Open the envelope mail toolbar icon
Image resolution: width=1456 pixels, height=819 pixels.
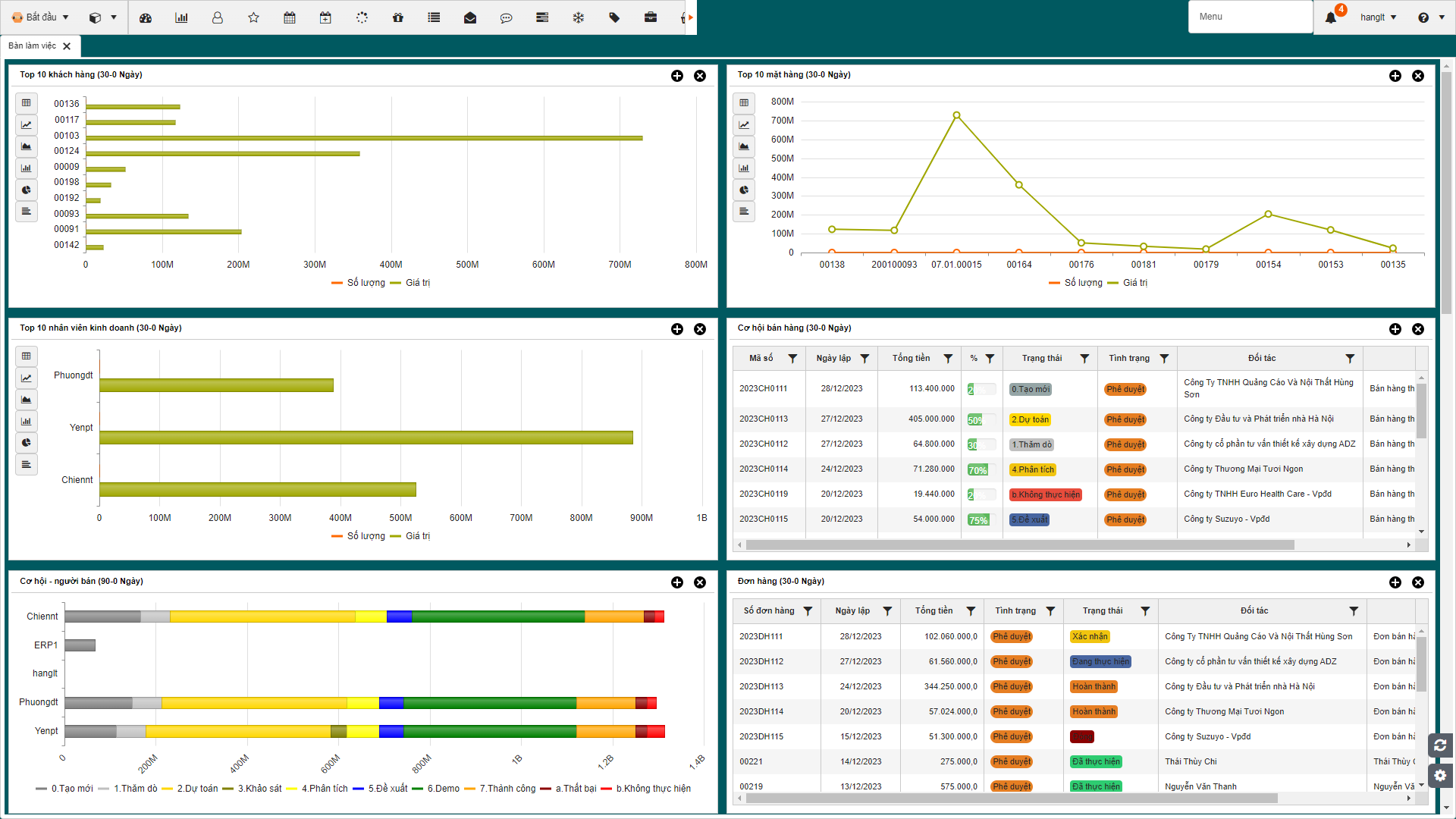pos(470,17)
